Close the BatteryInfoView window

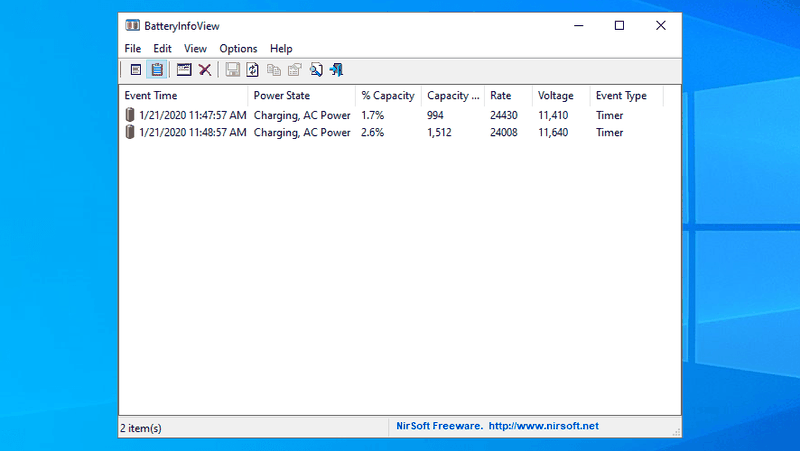[661, 26]
